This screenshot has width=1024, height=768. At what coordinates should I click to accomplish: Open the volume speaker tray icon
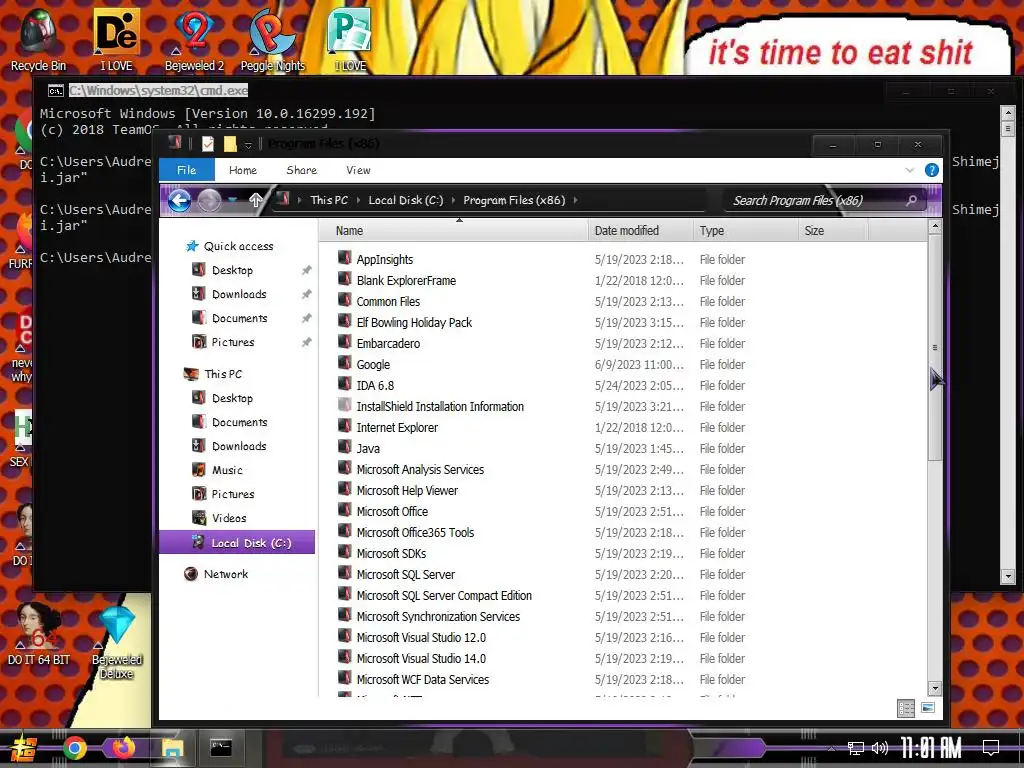(x=880, y=748)
